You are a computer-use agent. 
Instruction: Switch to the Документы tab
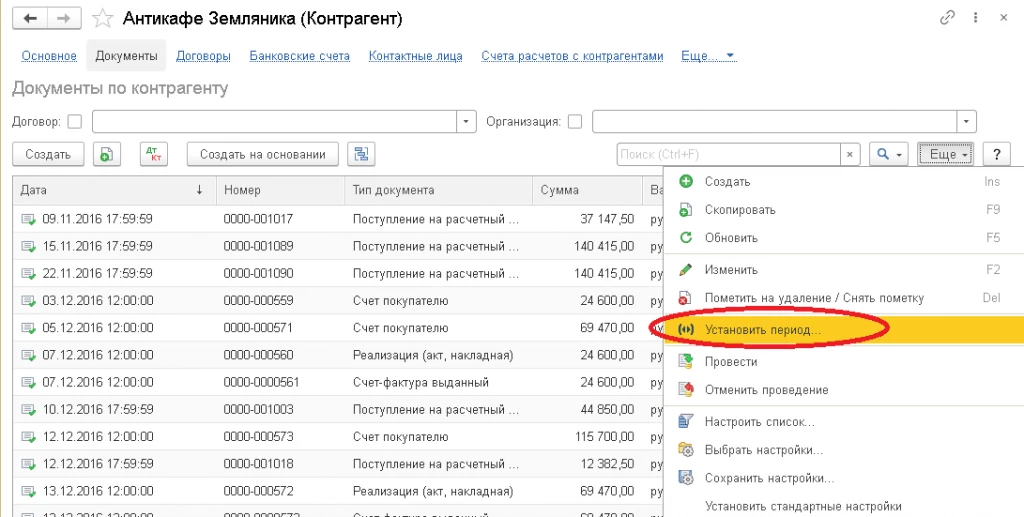(126, 56)
